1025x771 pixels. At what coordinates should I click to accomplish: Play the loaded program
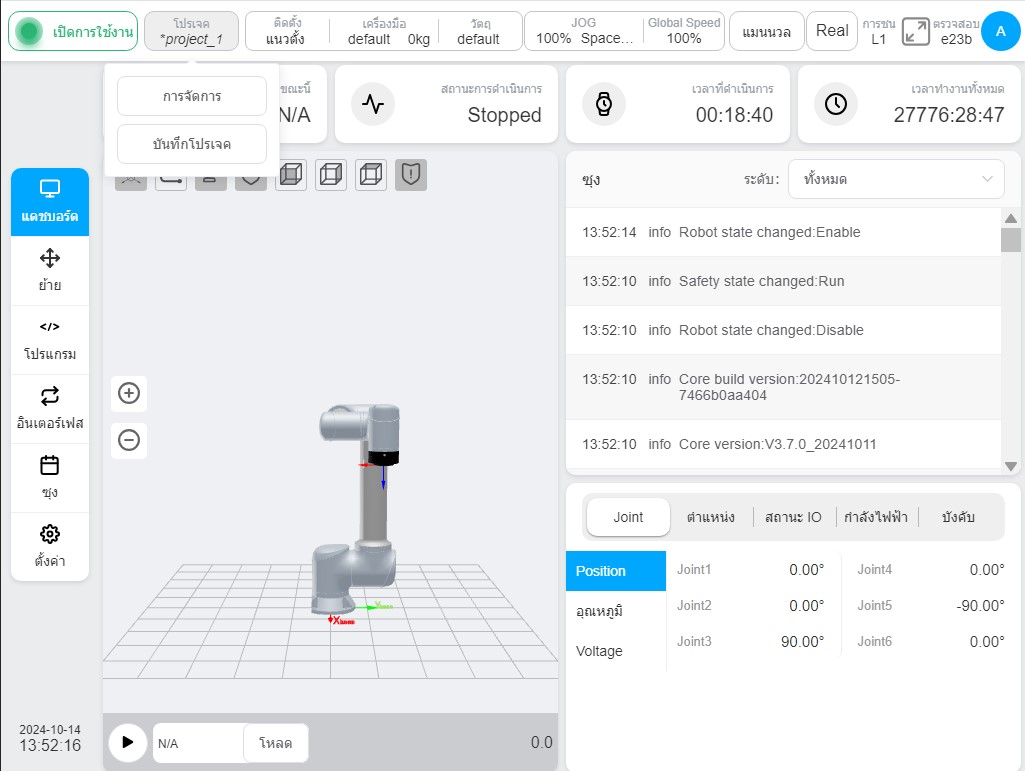127,742
